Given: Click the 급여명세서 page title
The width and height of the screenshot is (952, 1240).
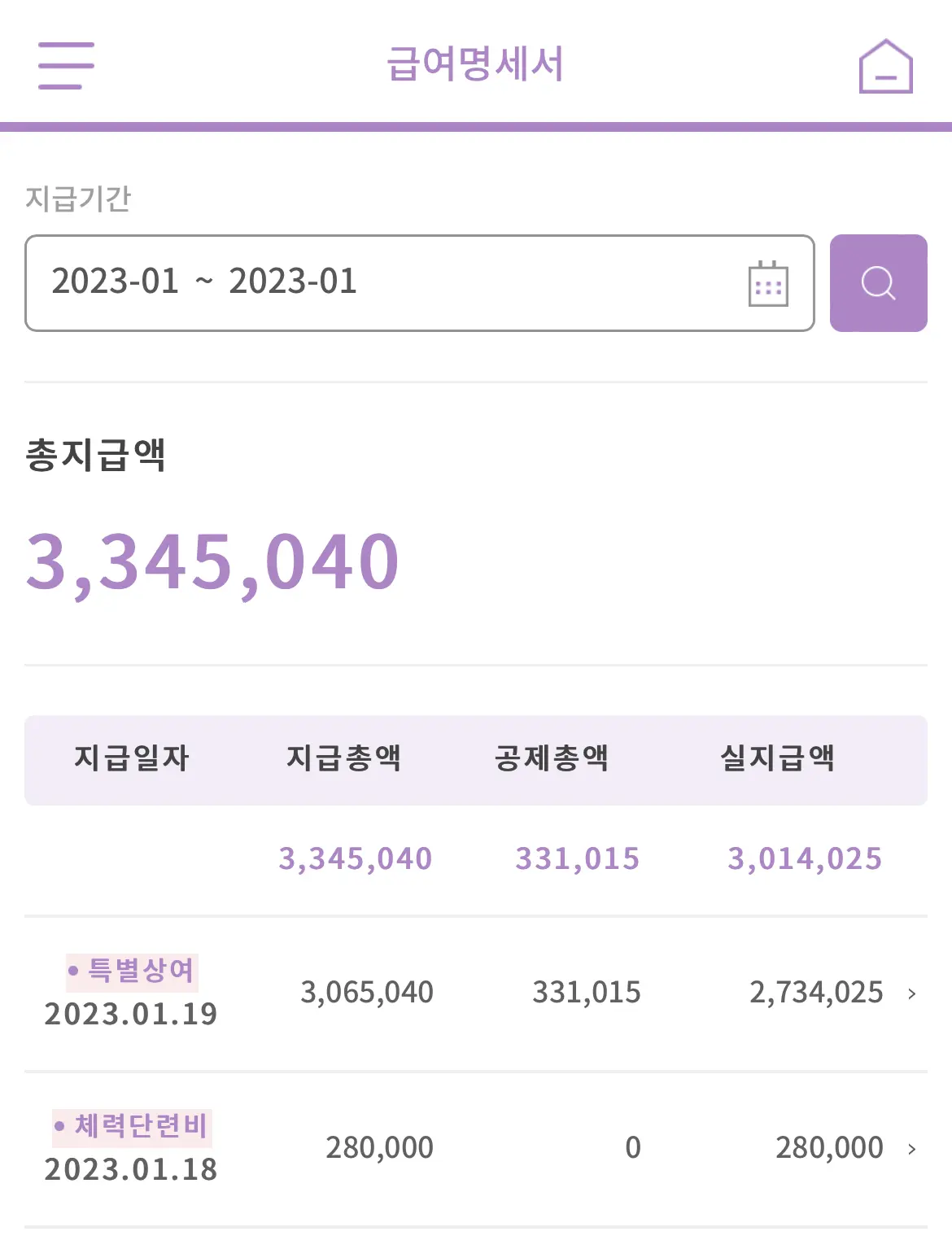Looking at the screenshot, I should [x=475, y=64].
